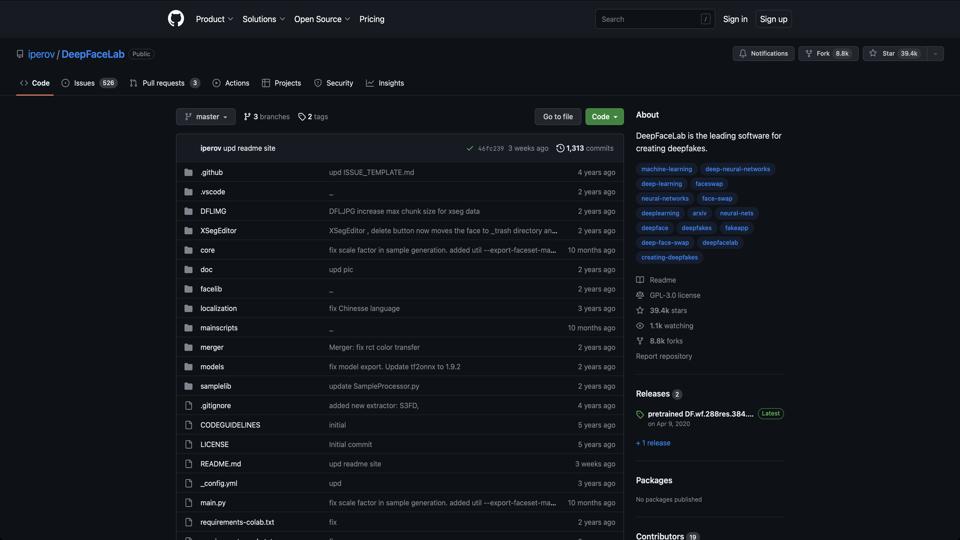This screenshot has width=960, height=540.
Task: Click the commit history clock icon
Action: click(560, 148)
